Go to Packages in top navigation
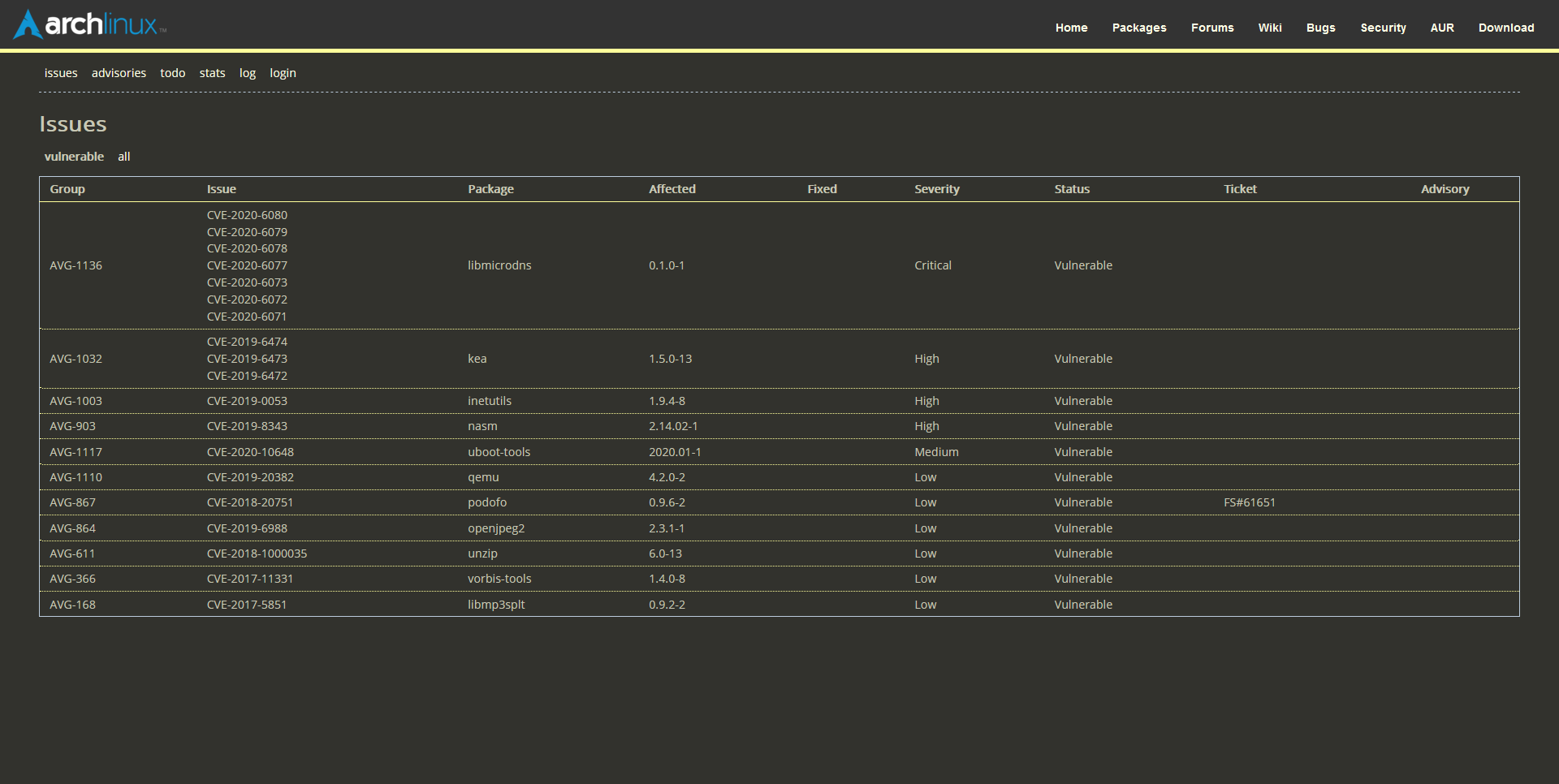 click(1139, 28)
